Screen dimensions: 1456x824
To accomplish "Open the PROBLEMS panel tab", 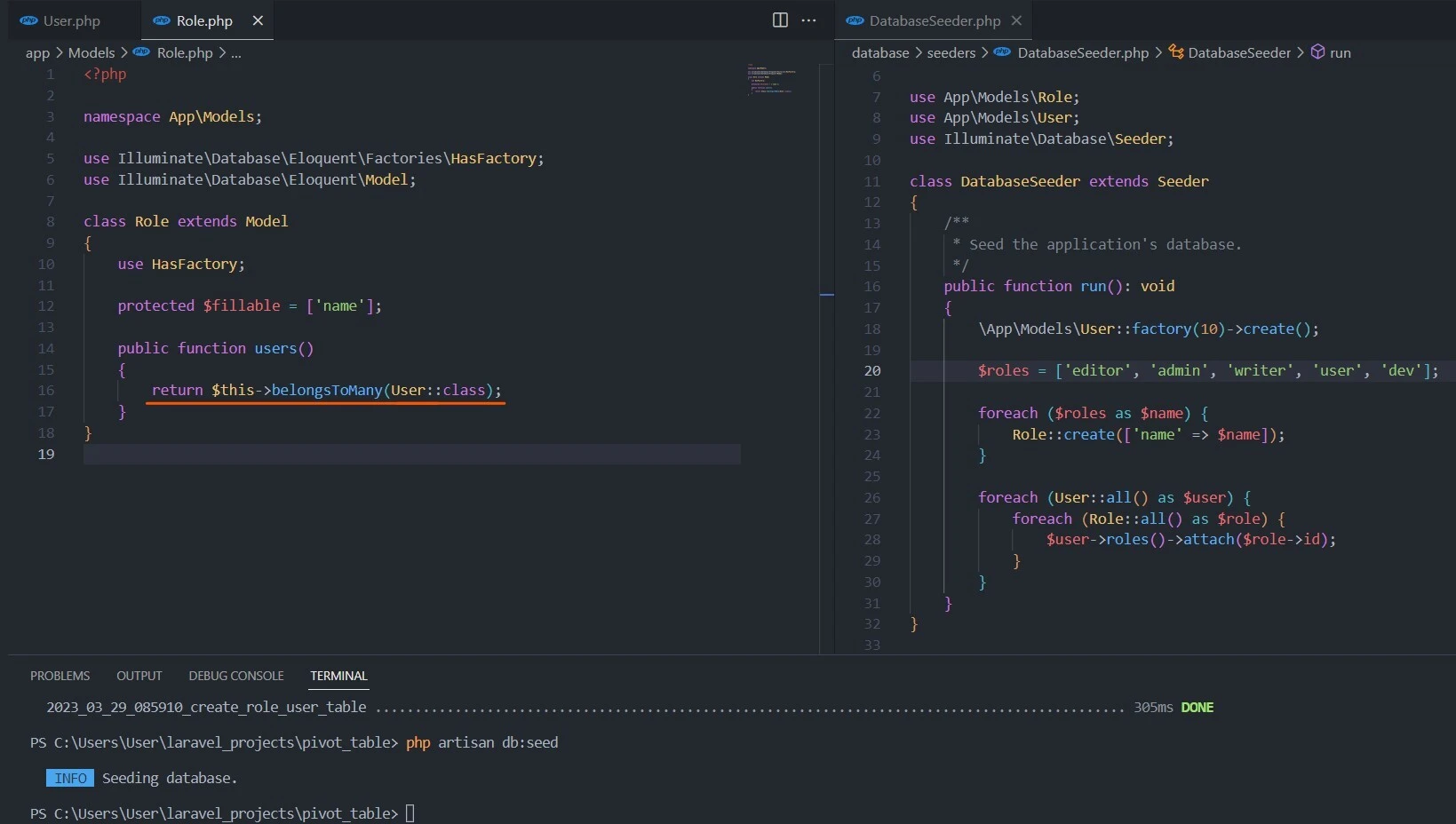I will point(60,676).
